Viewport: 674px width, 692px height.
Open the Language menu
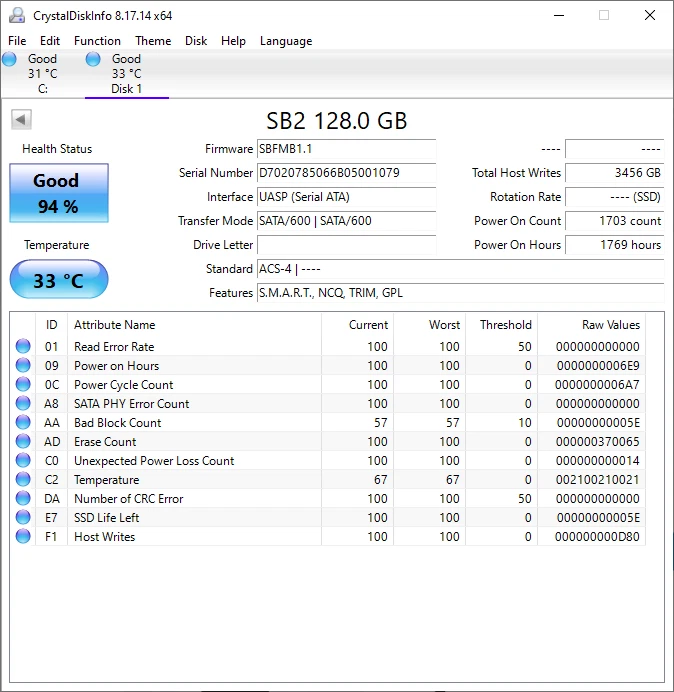pos(286,41)
